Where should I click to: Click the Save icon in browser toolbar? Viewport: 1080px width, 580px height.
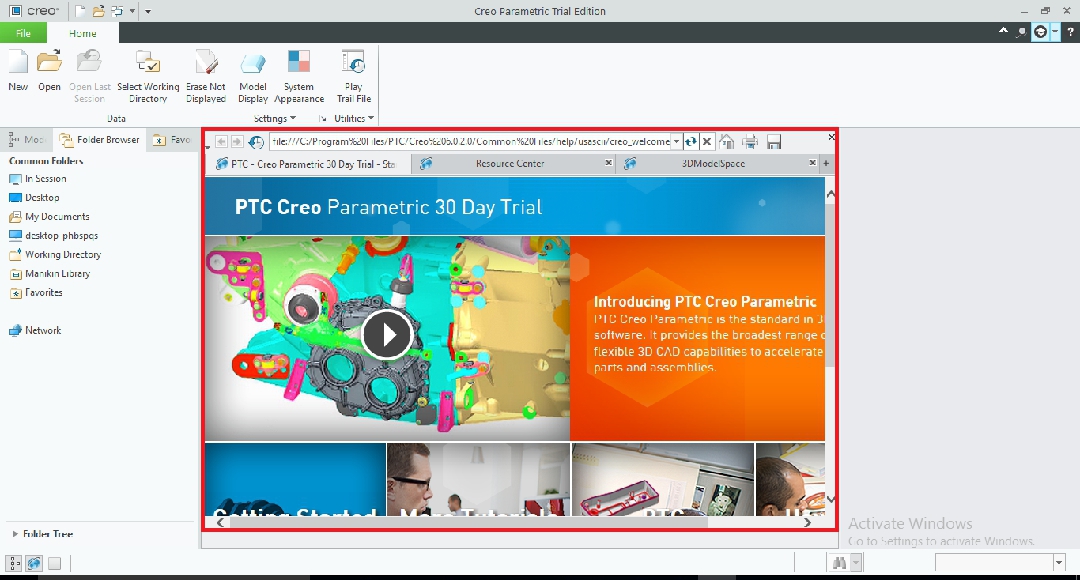(x=773, y=141)
